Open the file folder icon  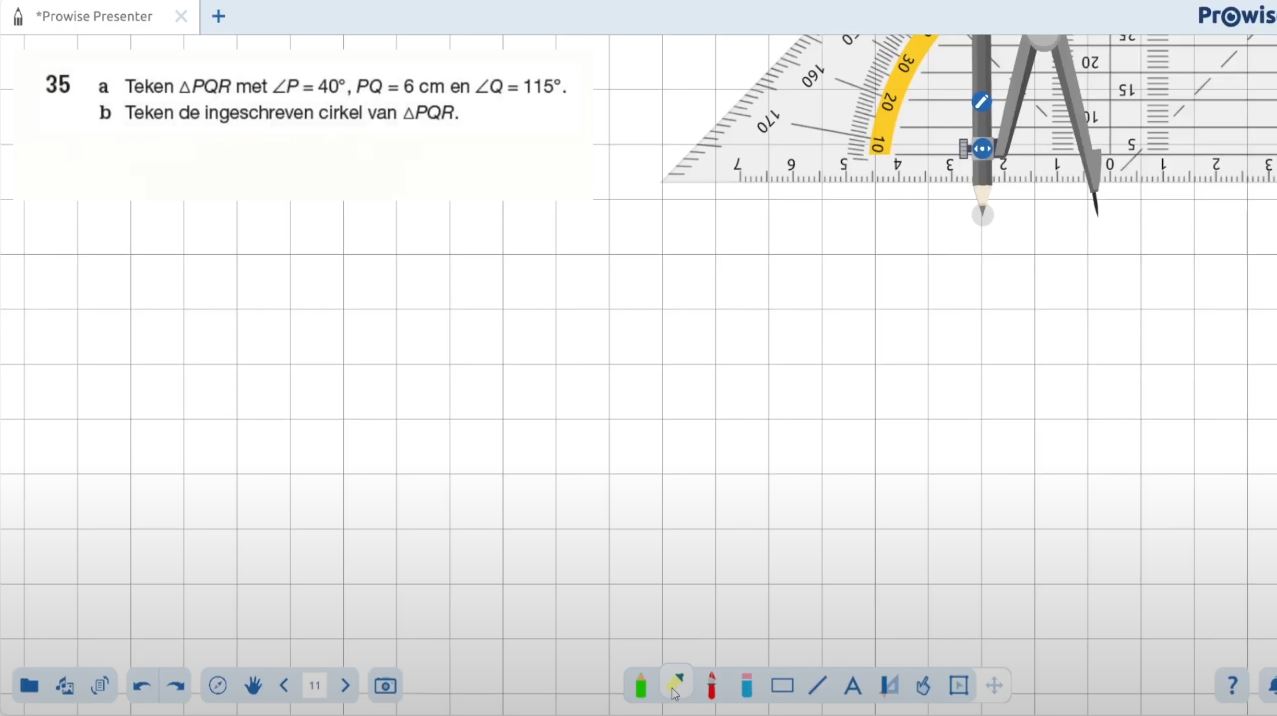(29, 686)
